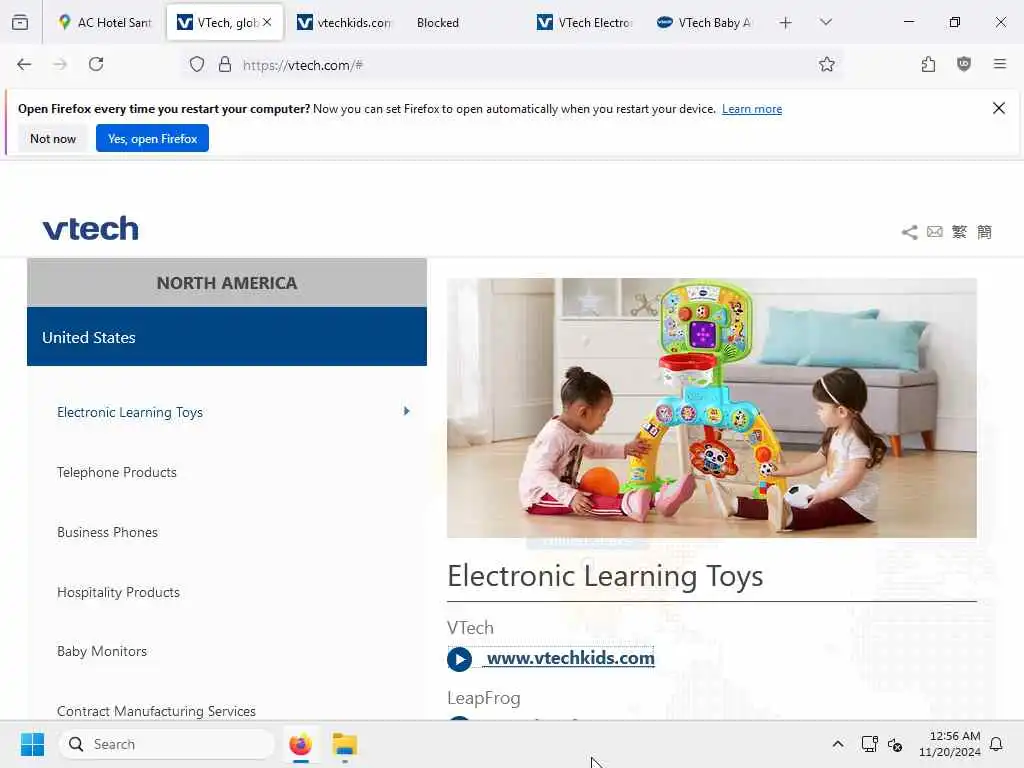The width and height of the screenshot is (1024, 768).
Task: Open Baby Monitors menu item
Action: click(x=102, y=651)
